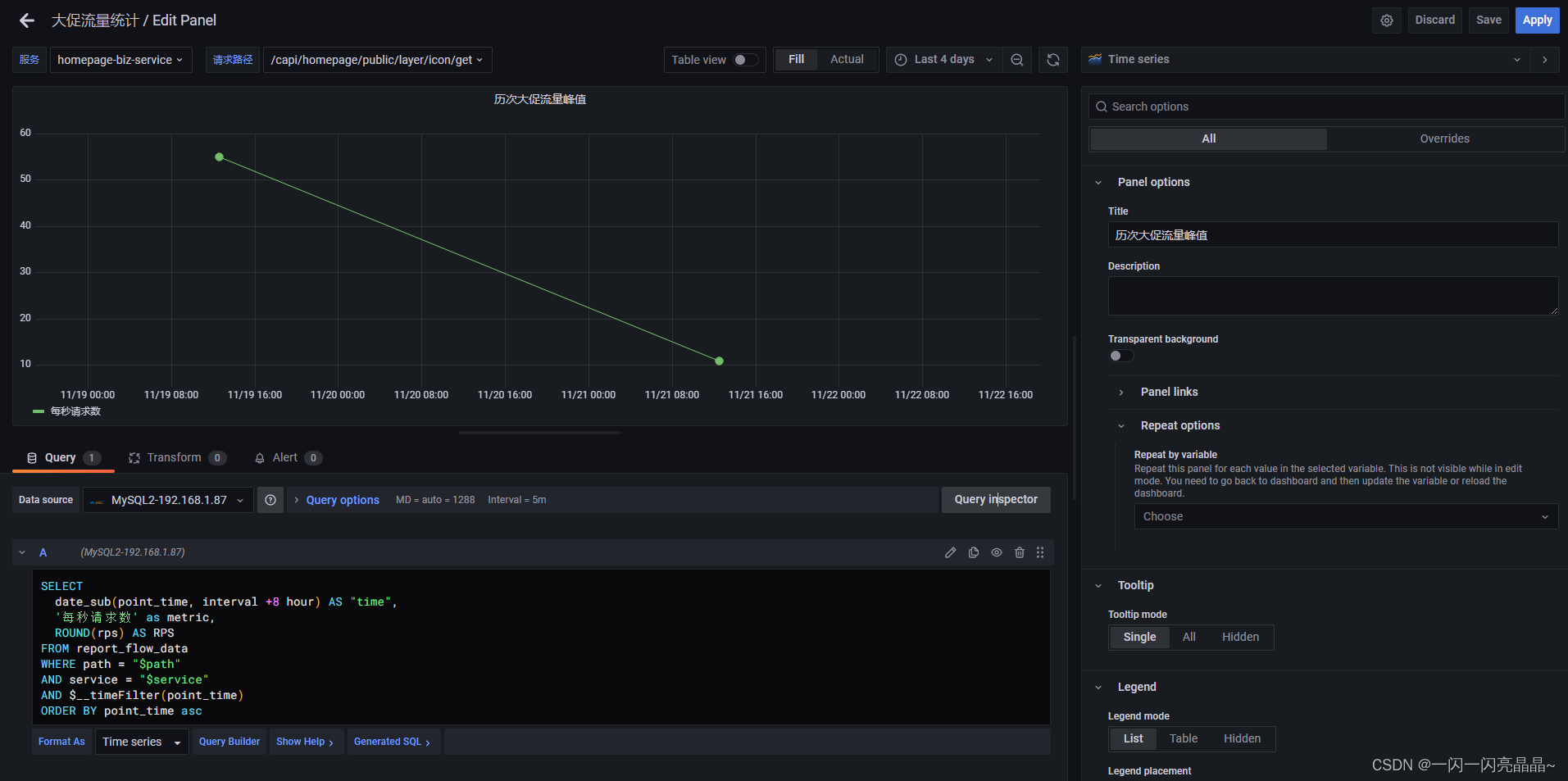Toggle Table view switch
1568x781 pixels.
point(744,59)
